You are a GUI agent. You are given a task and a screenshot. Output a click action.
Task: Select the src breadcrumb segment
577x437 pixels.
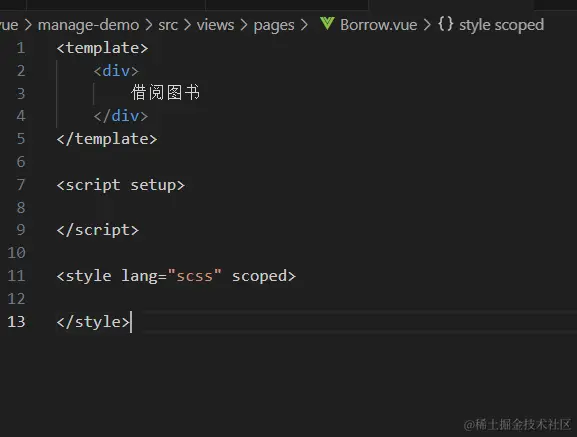168,25
